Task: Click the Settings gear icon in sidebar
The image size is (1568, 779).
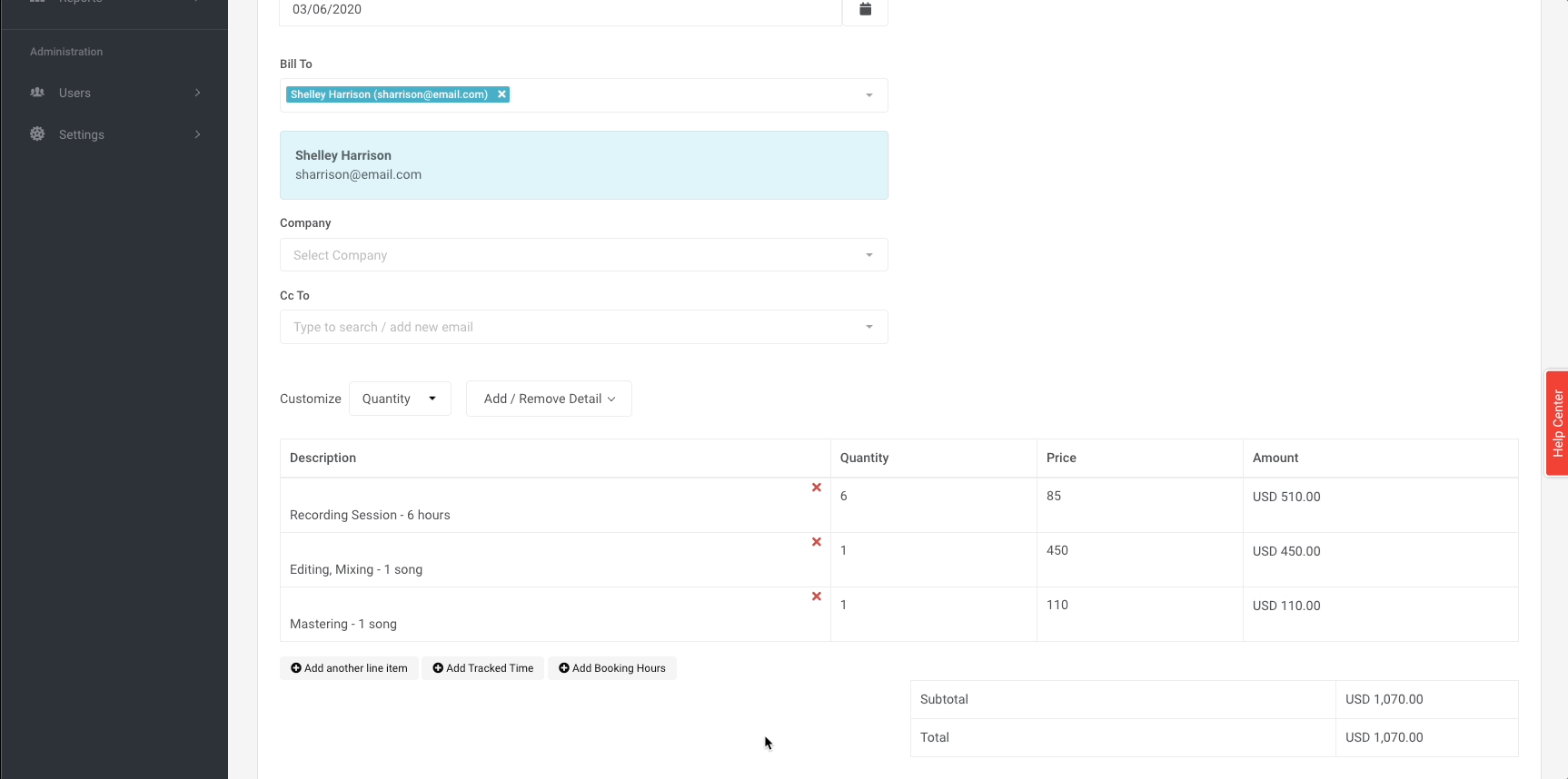Action: point(37,134)
